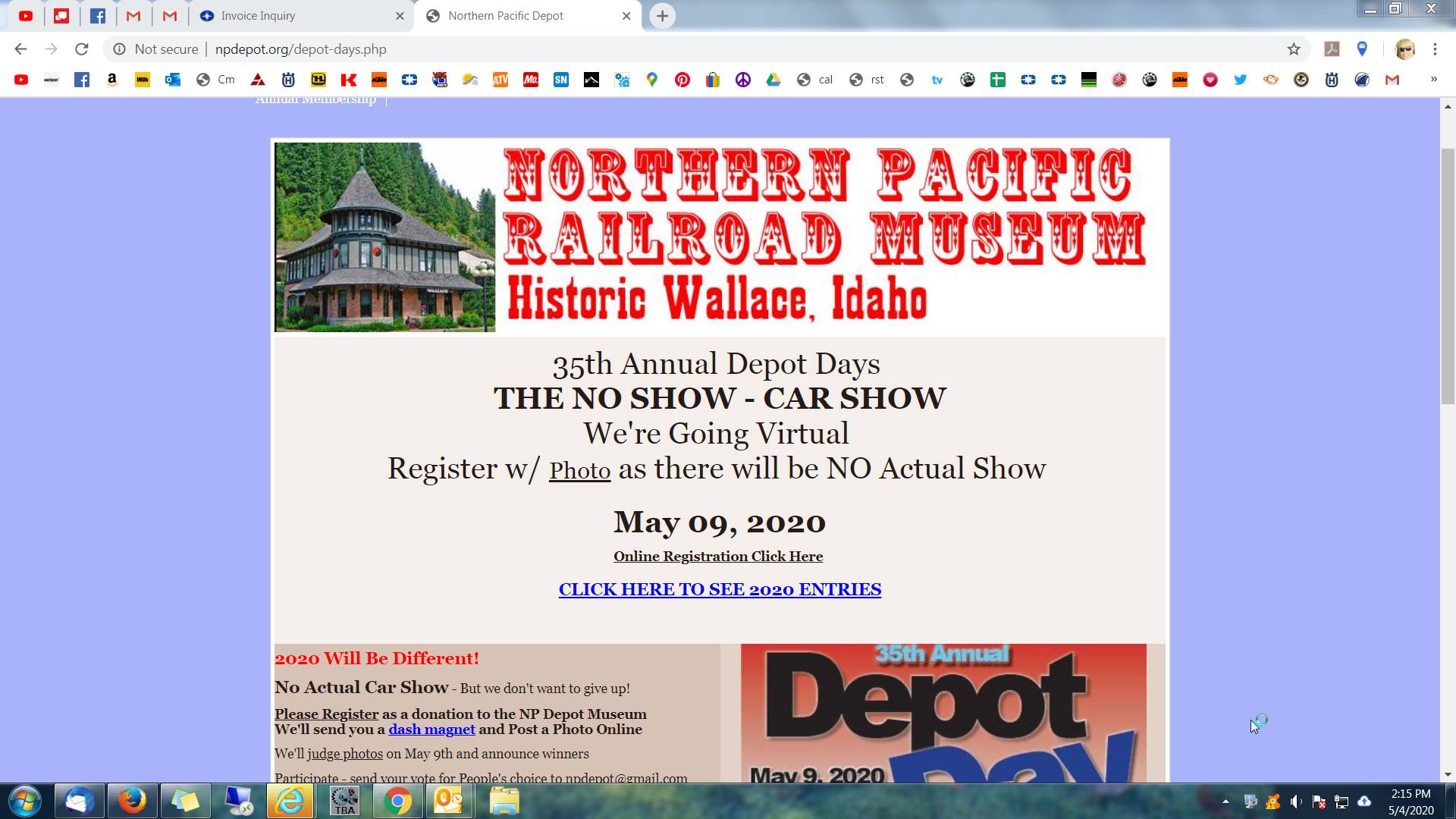The height and width of the screenshot is (819, 1456).
Task: Bookmark this page with the star icon
Action: [x=1294, y=49]
